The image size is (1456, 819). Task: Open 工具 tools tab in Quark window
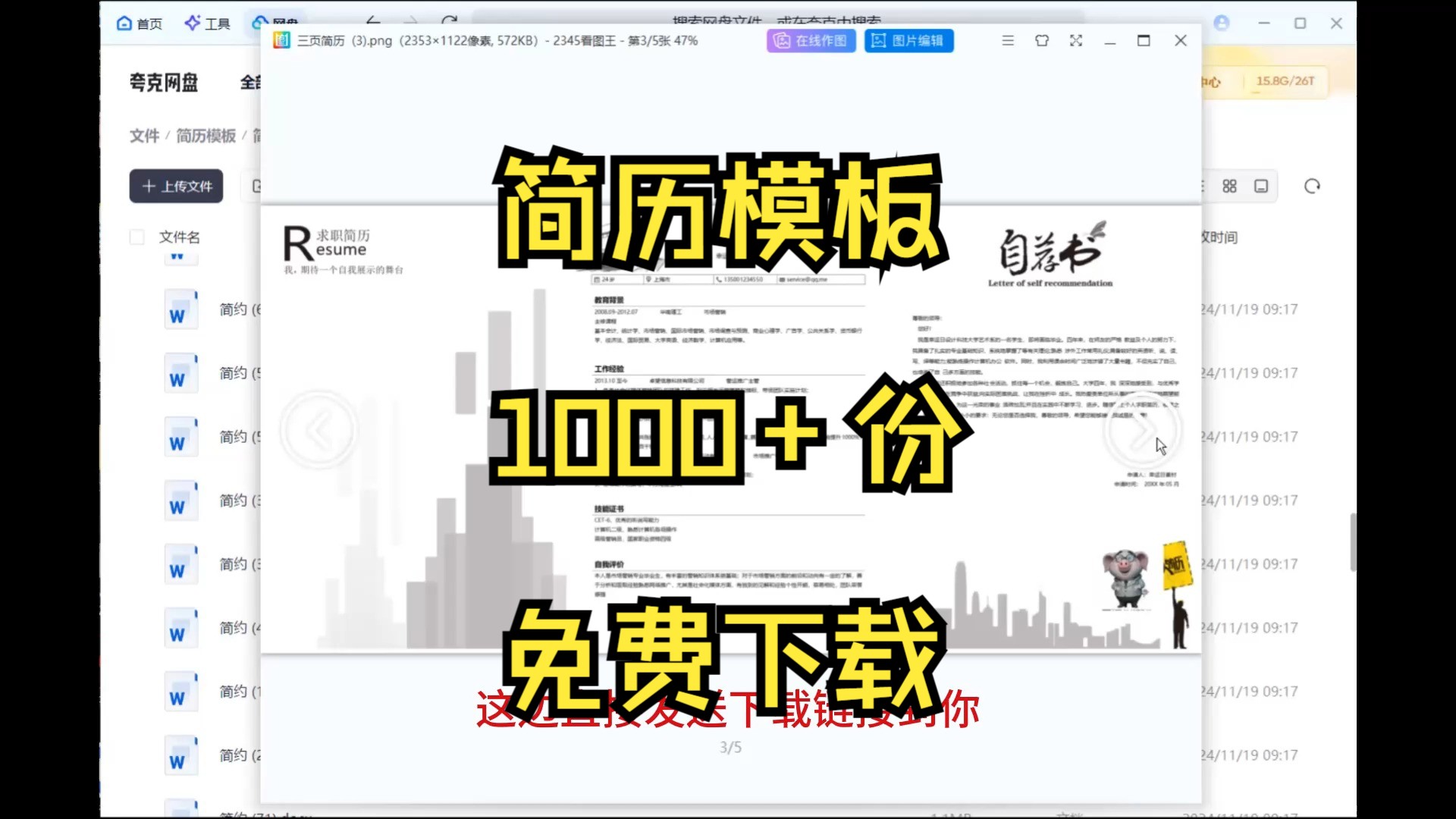tap(207, 24)
